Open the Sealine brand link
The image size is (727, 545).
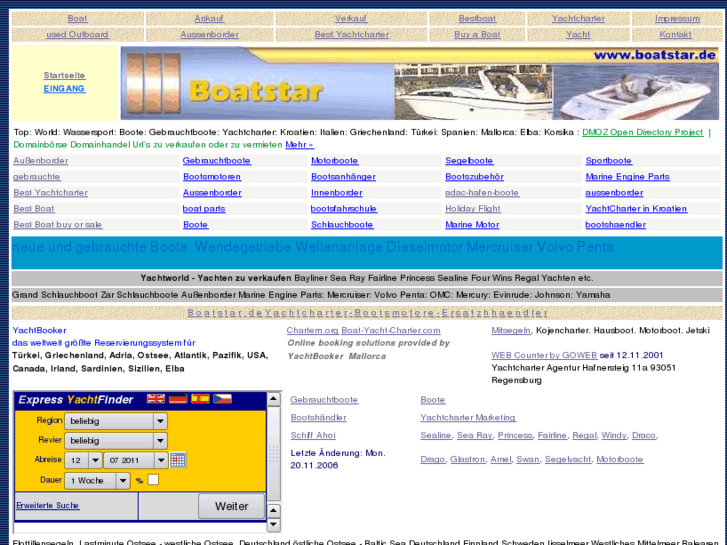click(x=435, y=435)
